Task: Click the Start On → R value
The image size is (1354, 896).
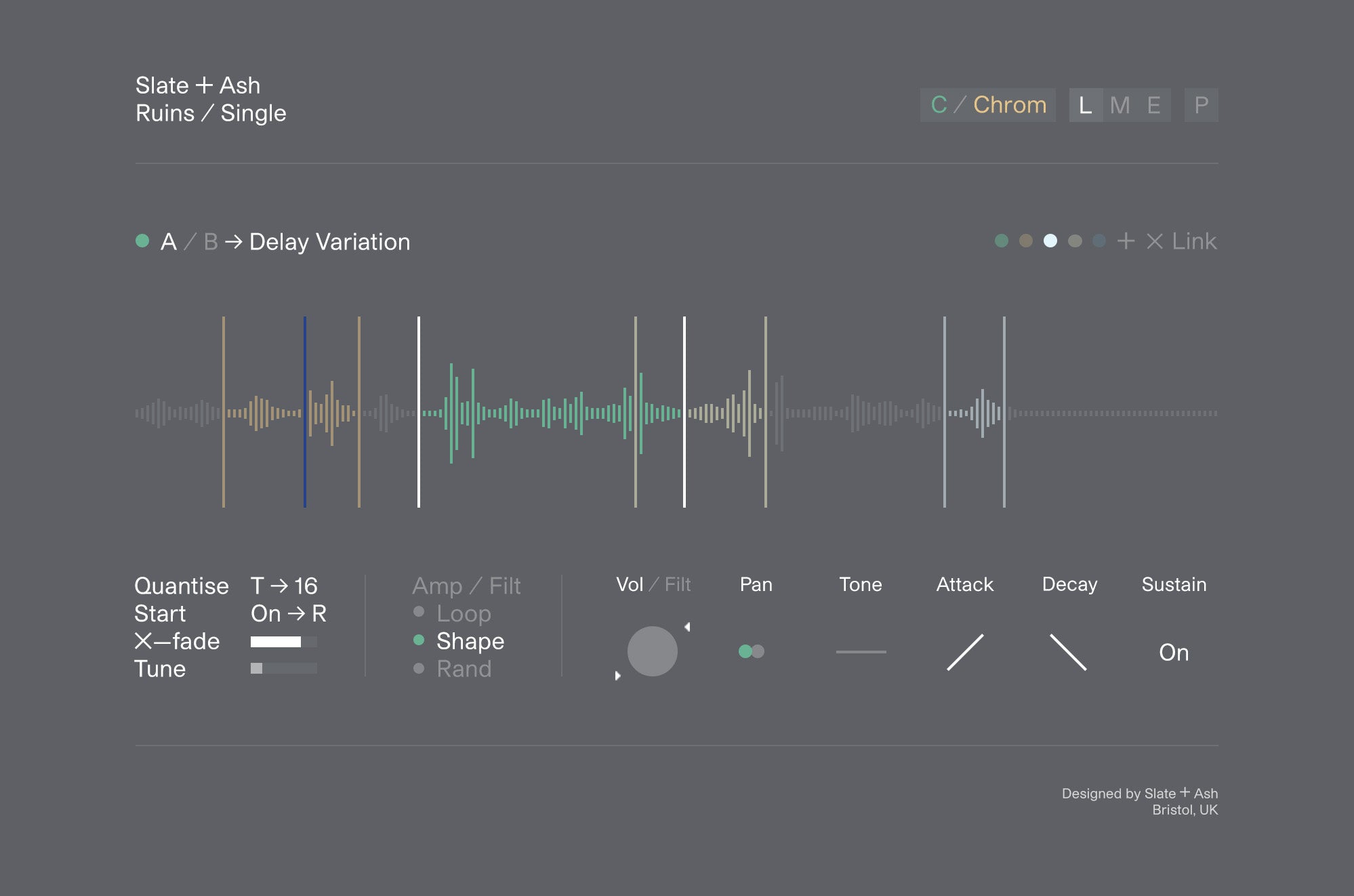Action: 289,613
